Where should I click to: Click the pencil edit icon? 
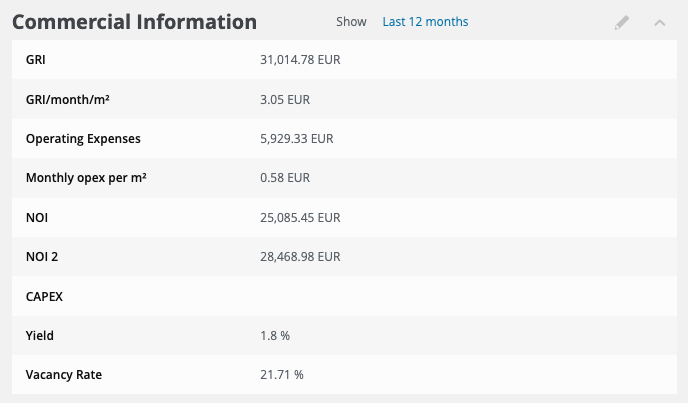(622, 22)
